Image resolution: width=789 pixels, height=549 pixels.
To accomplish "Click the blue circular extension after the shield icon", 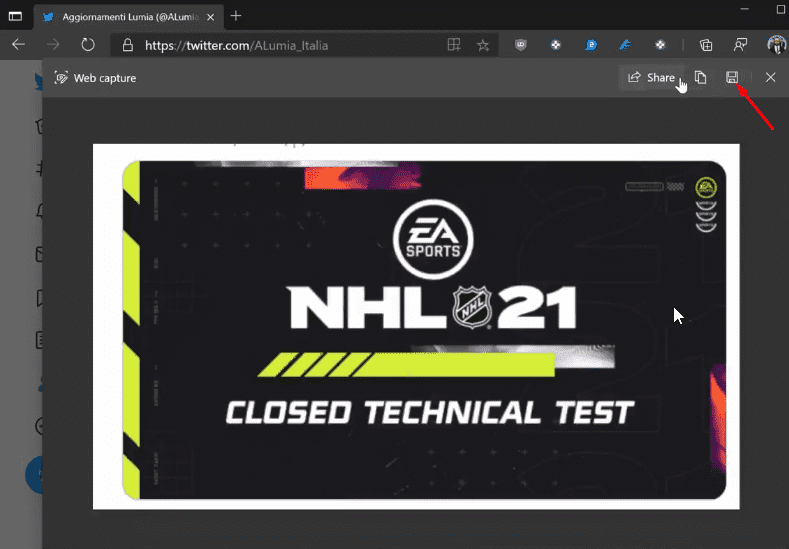I will tap(556, 45).
